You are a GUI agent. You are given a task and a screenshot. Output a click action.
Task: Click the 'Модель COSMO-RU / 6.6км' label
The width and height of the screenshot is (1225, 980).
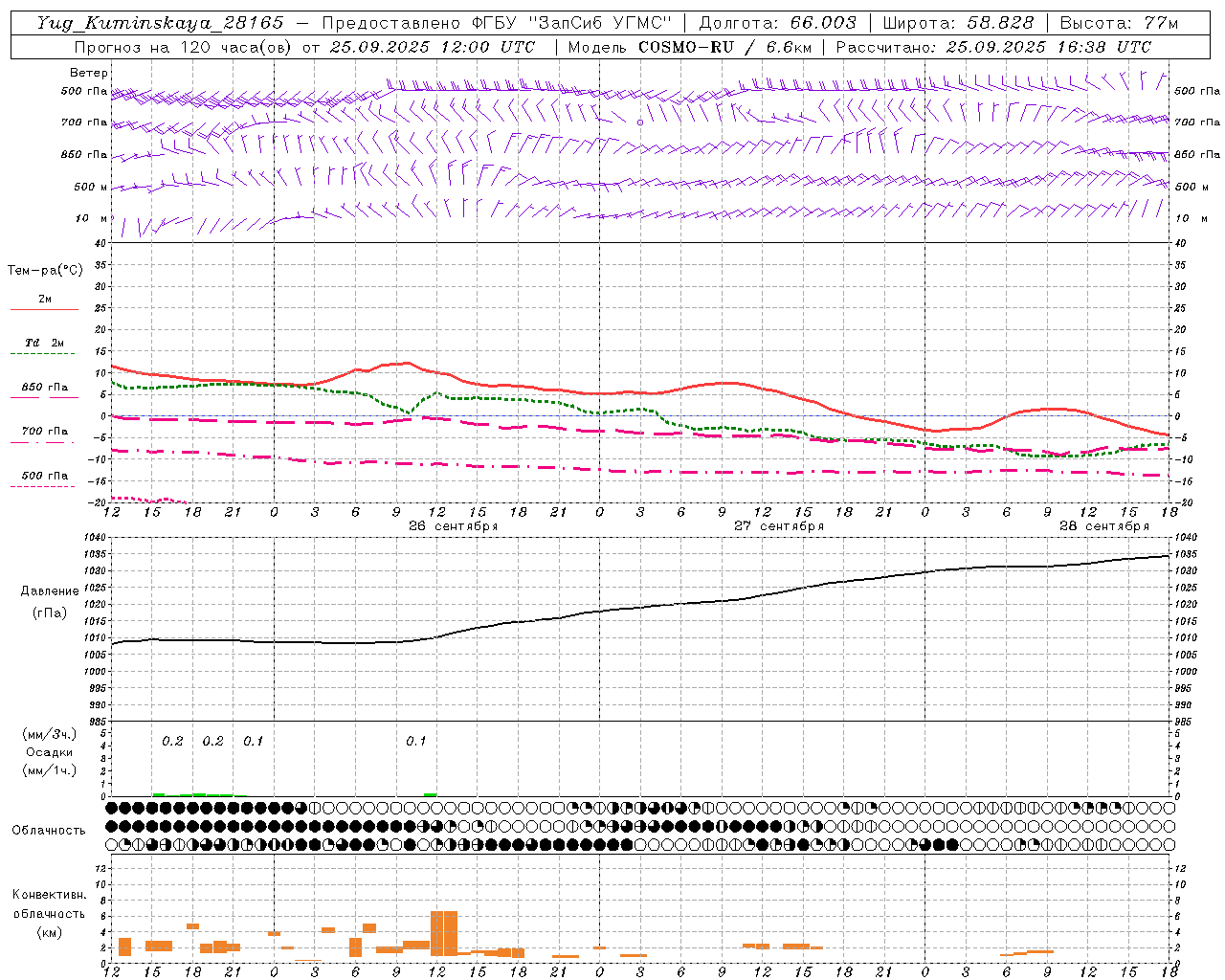click(690, 47)
